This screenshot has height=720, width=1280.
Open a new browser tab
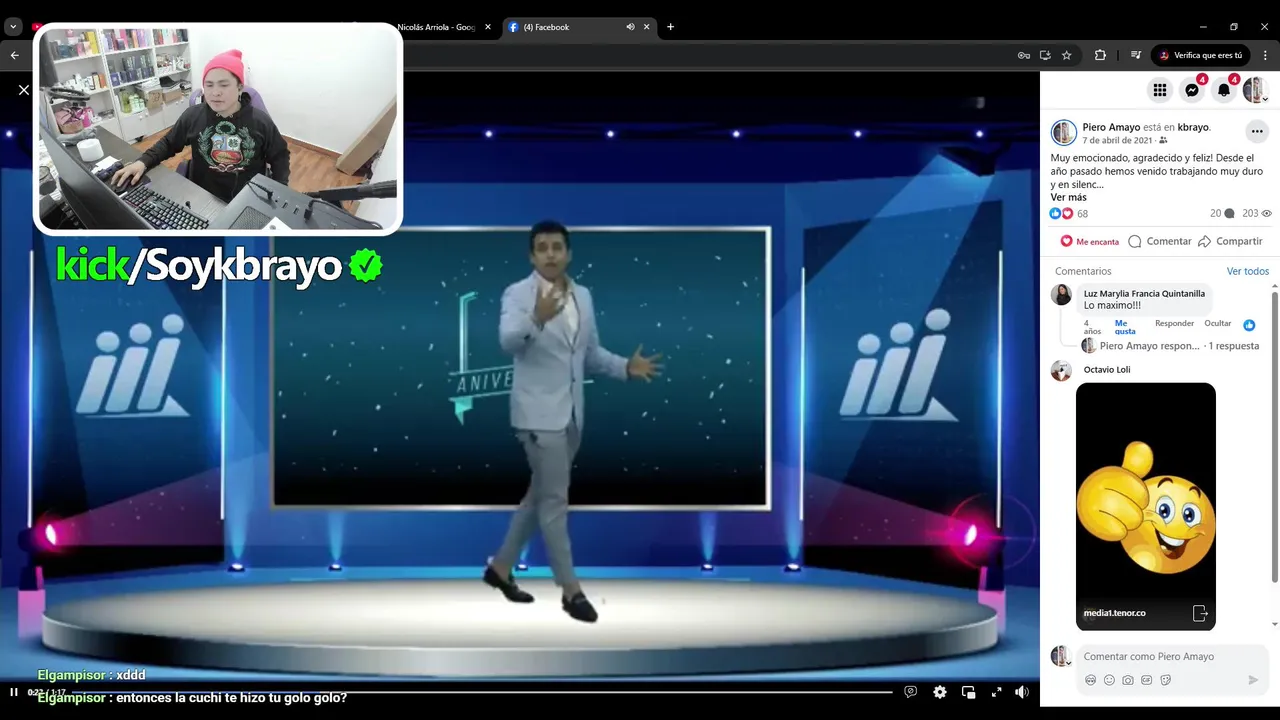[670, 27]
